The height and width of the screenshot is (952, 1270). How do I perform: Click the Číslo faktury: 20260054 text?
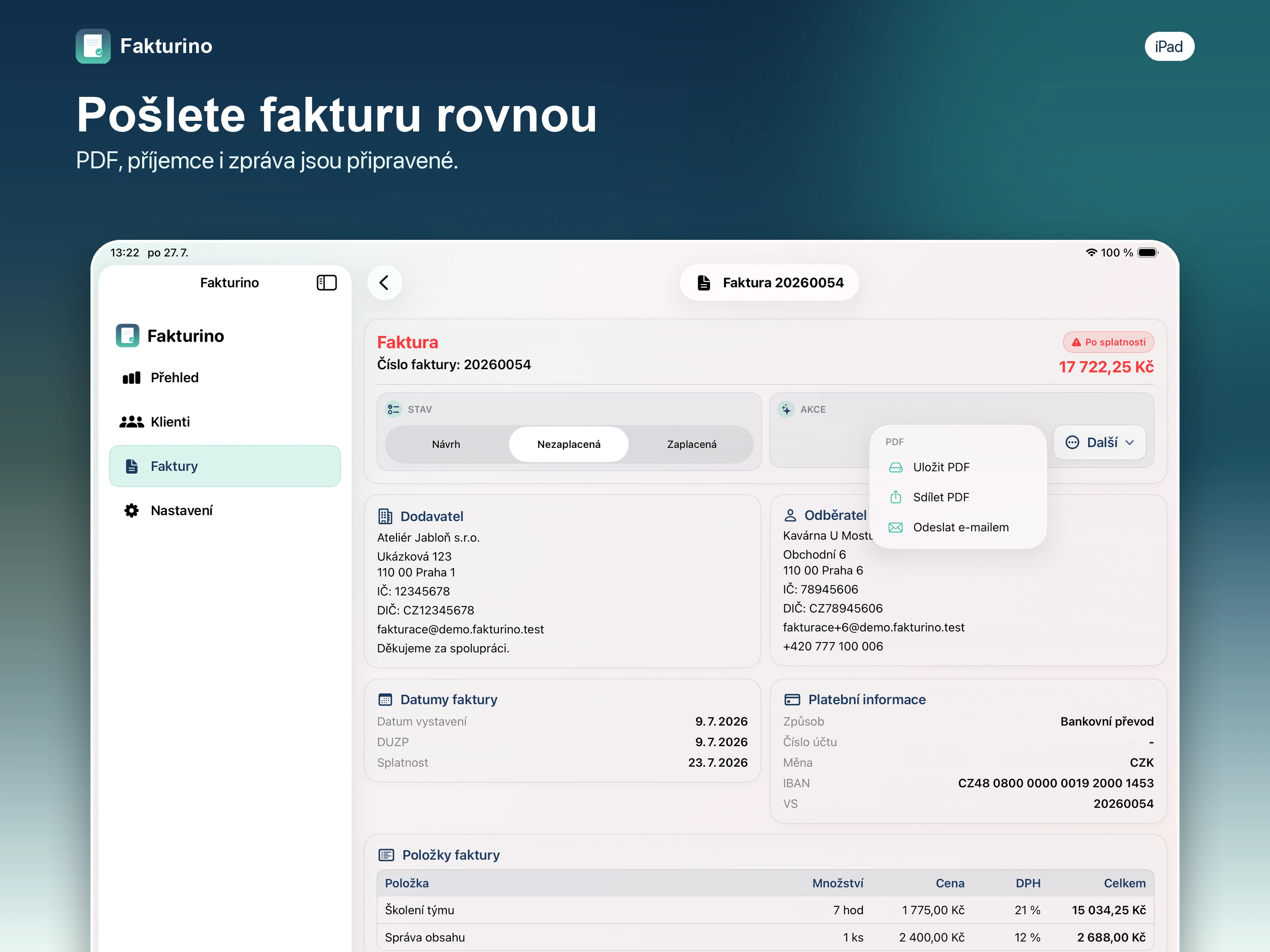point(454,364)
